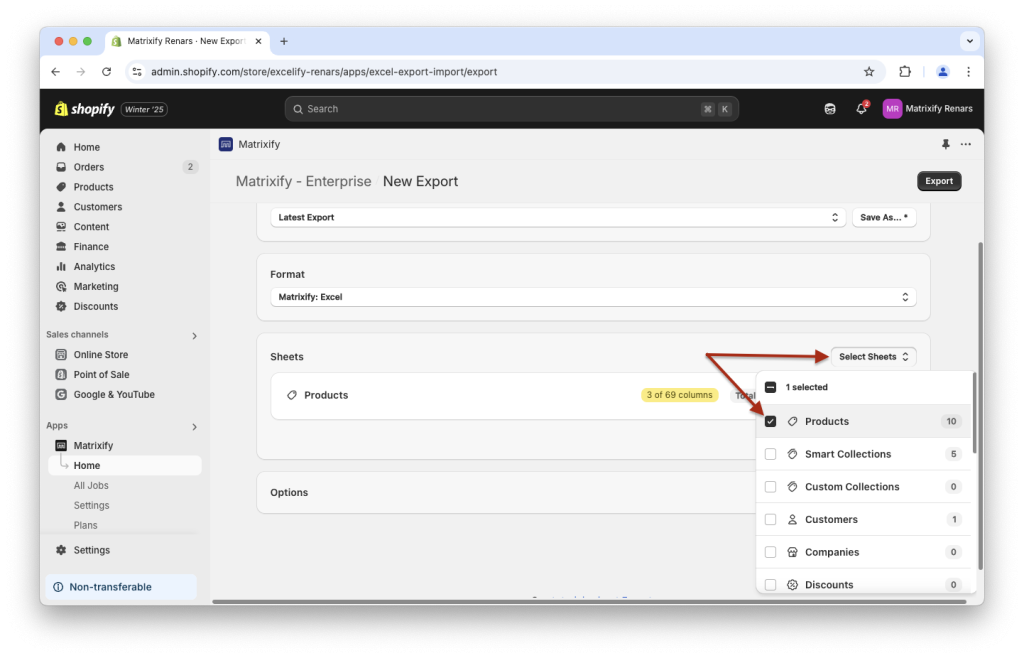Enable the Smart Collections sheet

[x=770, y=453]
